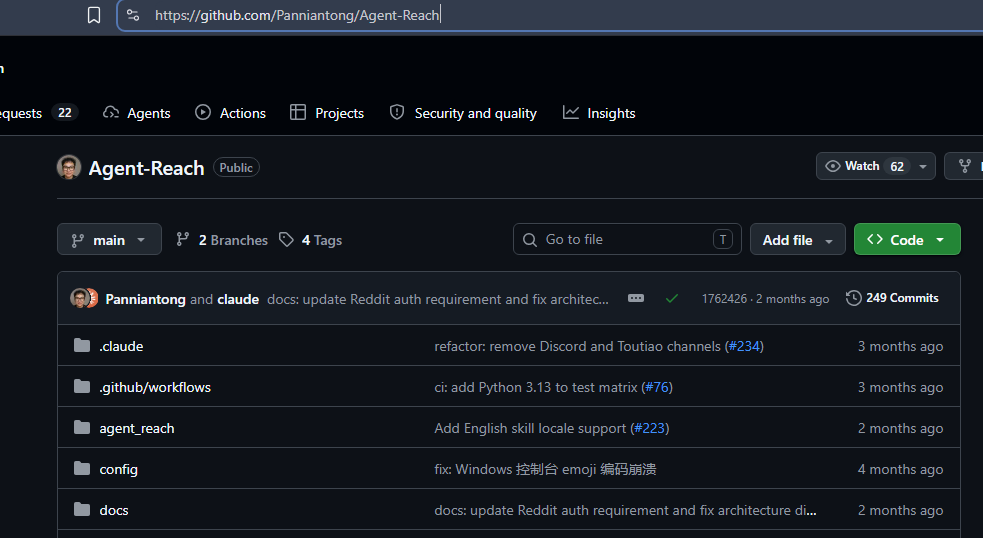Open the Agents tab
This screenshot has width=983, height=538.
[x=137, y=113]
